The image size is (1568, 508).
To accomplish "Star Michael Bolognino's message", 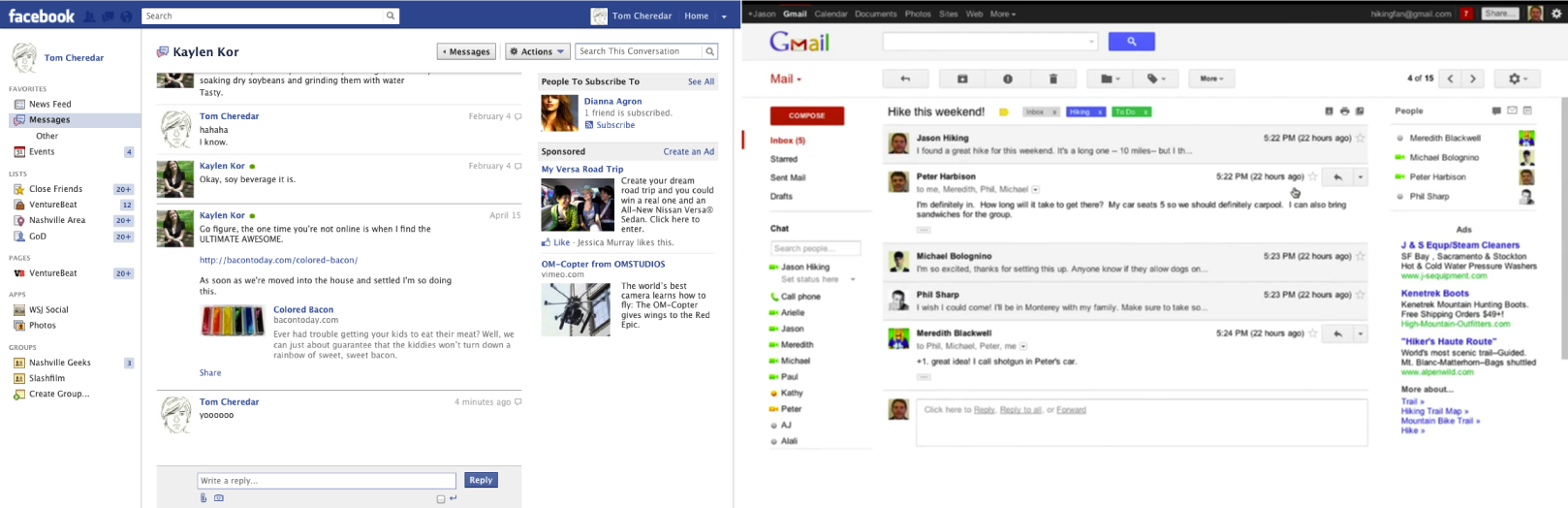I will [x=1361, y=257].
